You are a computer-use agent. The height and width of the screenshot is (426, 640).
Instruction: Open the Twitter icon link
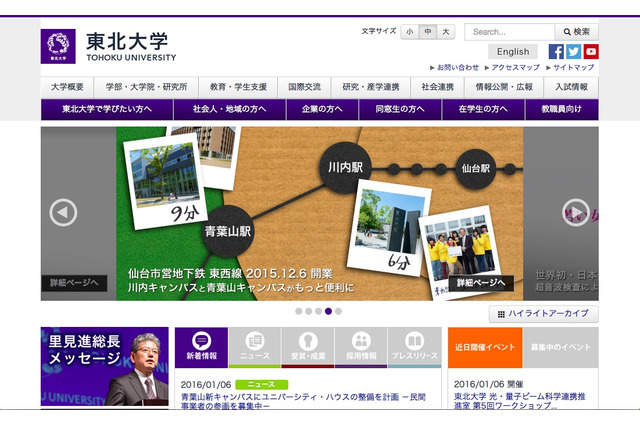[x=573, y=51]
